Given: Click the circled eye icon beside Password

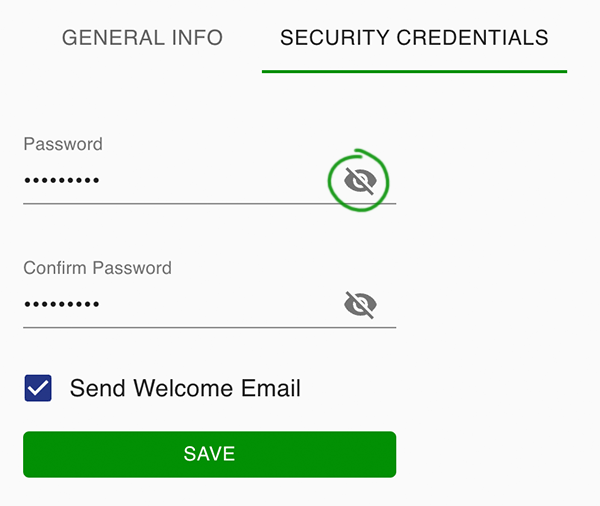Looking at the screenshot, I should (360, 181).
